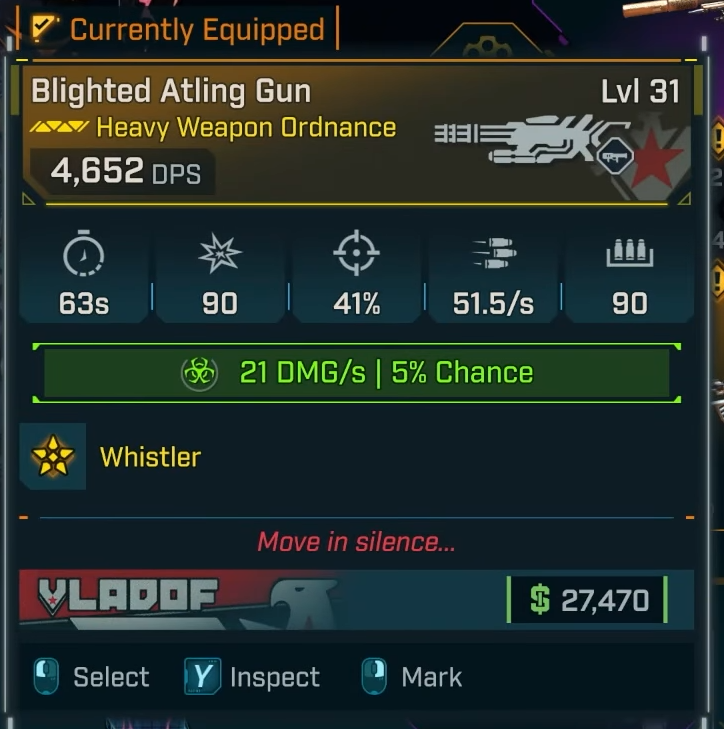724x729 pixels.
Task: Click the Whistler gold star perk icon
Action: tap(53, 456)
